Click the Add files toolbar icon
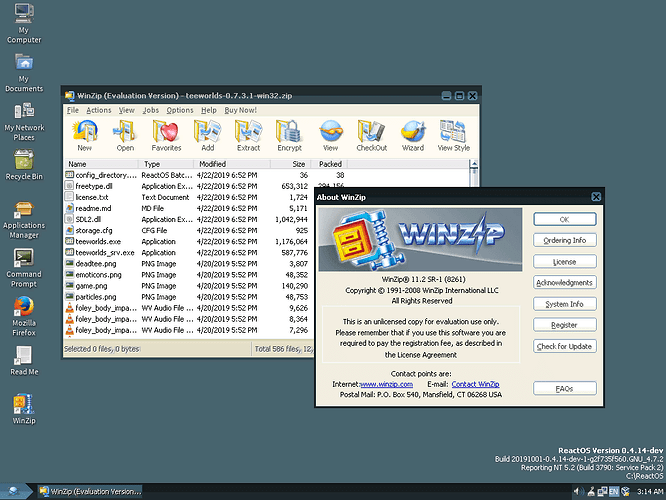Viewport: 666px width, 500px height. [x=207, y=136]
